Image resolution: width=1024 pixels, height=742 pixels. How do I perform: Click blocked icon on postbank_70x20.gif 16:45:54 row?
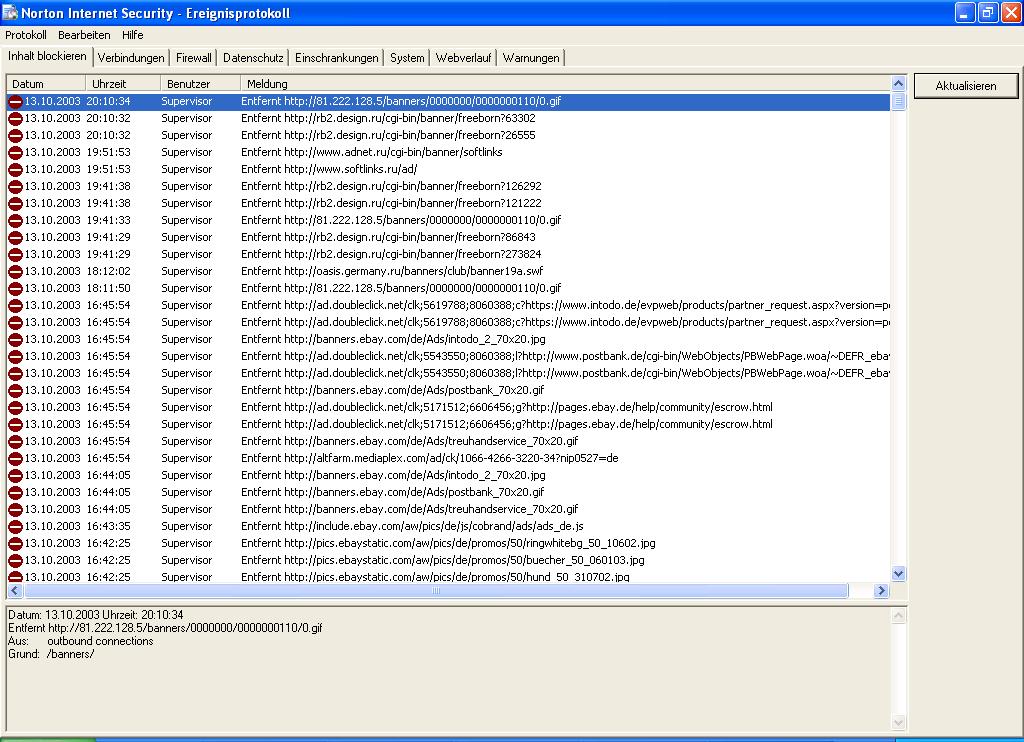[x=15, y=391]
